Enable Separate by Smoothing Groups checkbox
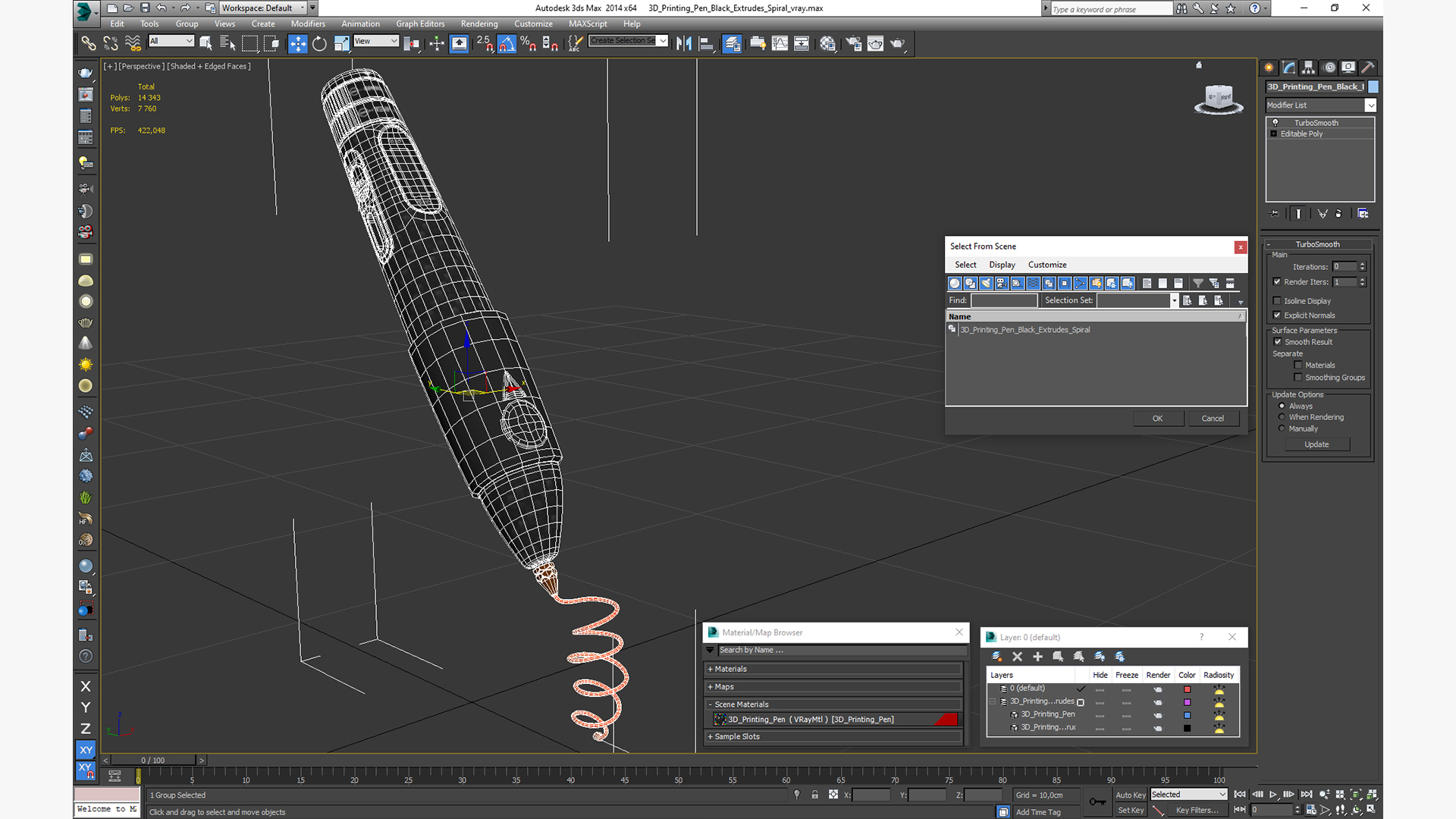This screenshot has height=819, width=1456. click(x=1298, y=378)
